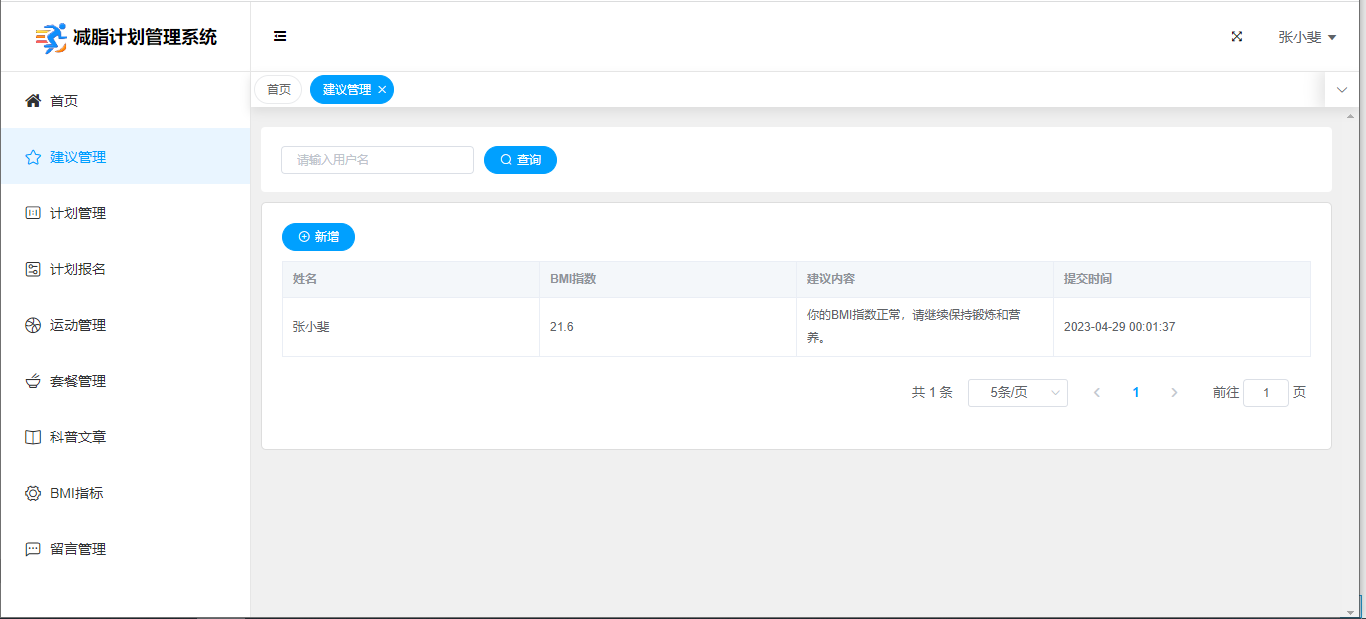Click the 新增 add button
This screenshot has height=619, width=1366.
(x=318, y=237)
